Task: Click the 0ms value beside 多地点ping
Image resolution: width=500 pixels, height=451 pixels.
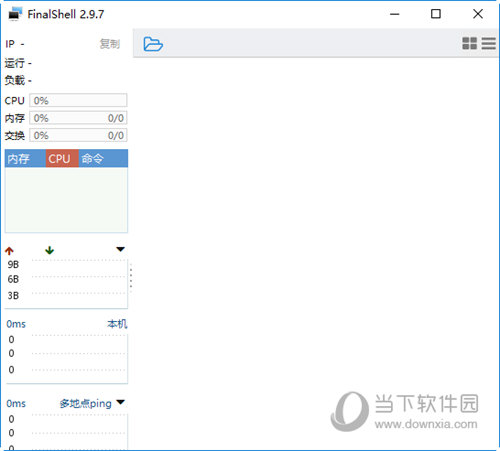Action: (16, 403)
